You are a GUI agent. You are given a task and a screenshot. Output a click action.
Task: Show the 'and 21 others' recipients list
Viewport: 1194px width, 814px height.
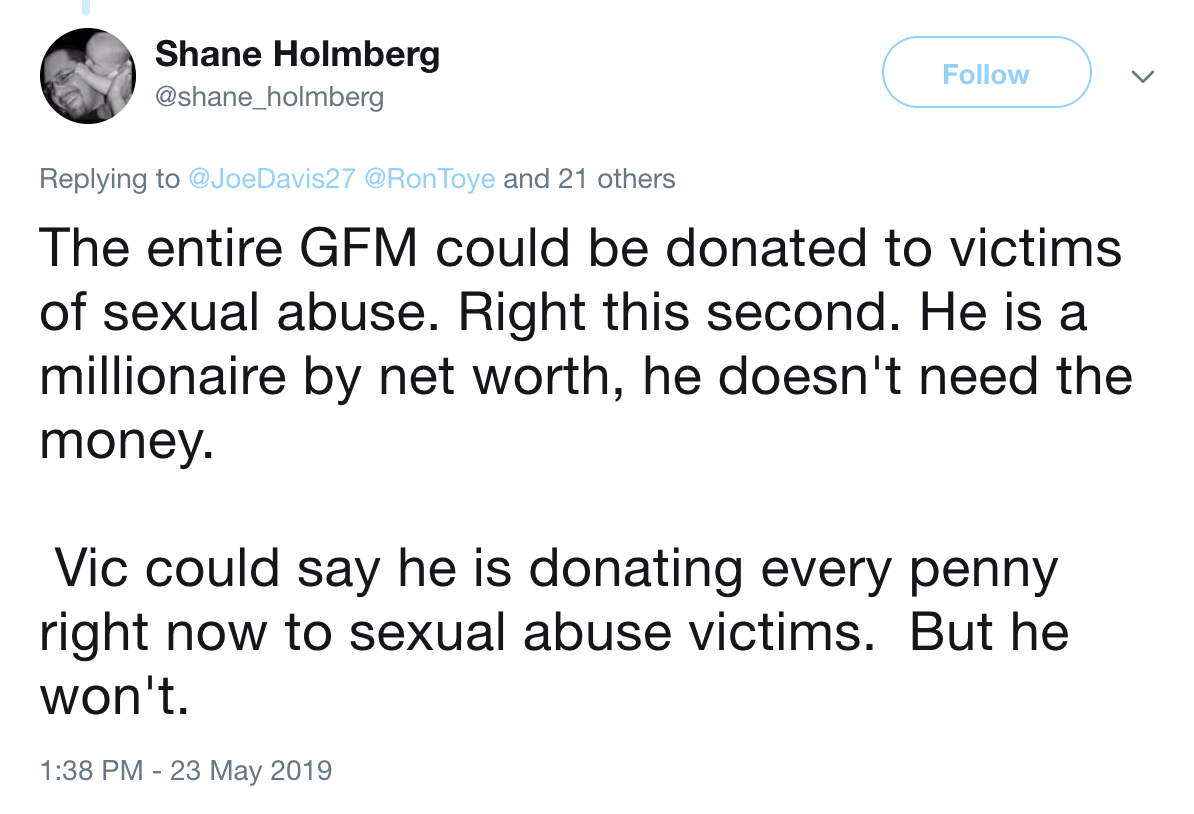click(589, 178)
